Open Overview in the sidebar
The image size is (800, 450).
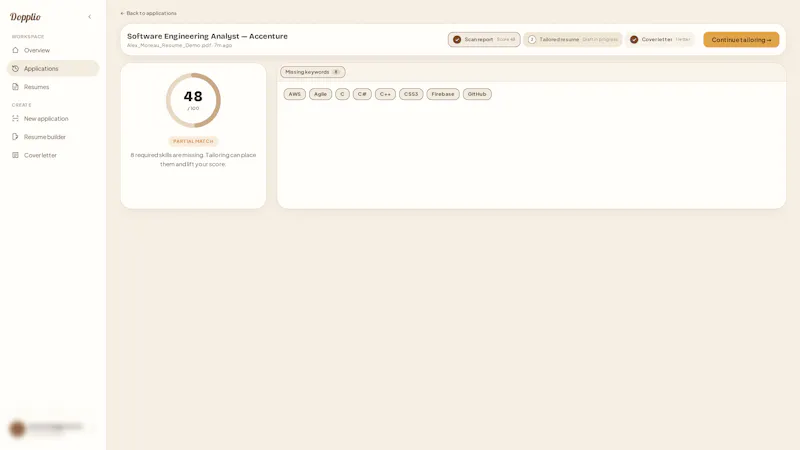(53, 50)
